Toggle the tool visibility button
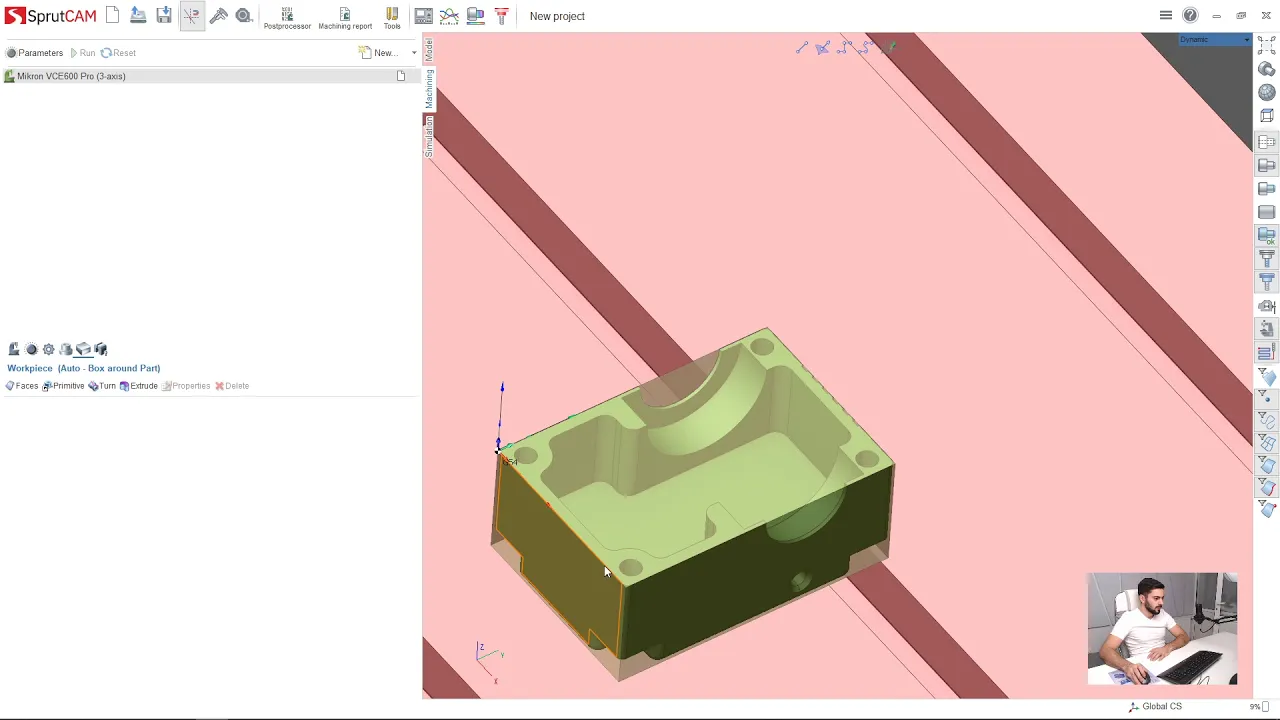This screenshot has height=720, width=1280. click(x=1267, y=259)
